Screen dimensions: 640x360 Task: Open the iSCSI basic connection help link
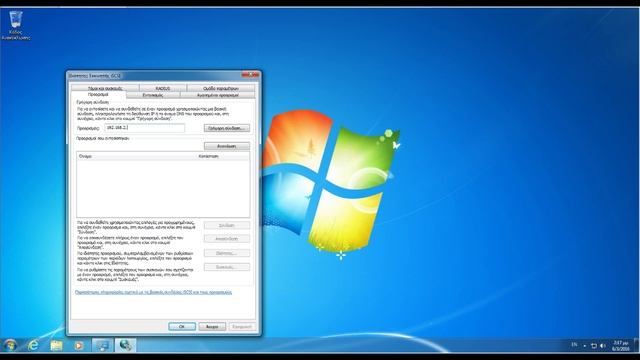point(153,292)
